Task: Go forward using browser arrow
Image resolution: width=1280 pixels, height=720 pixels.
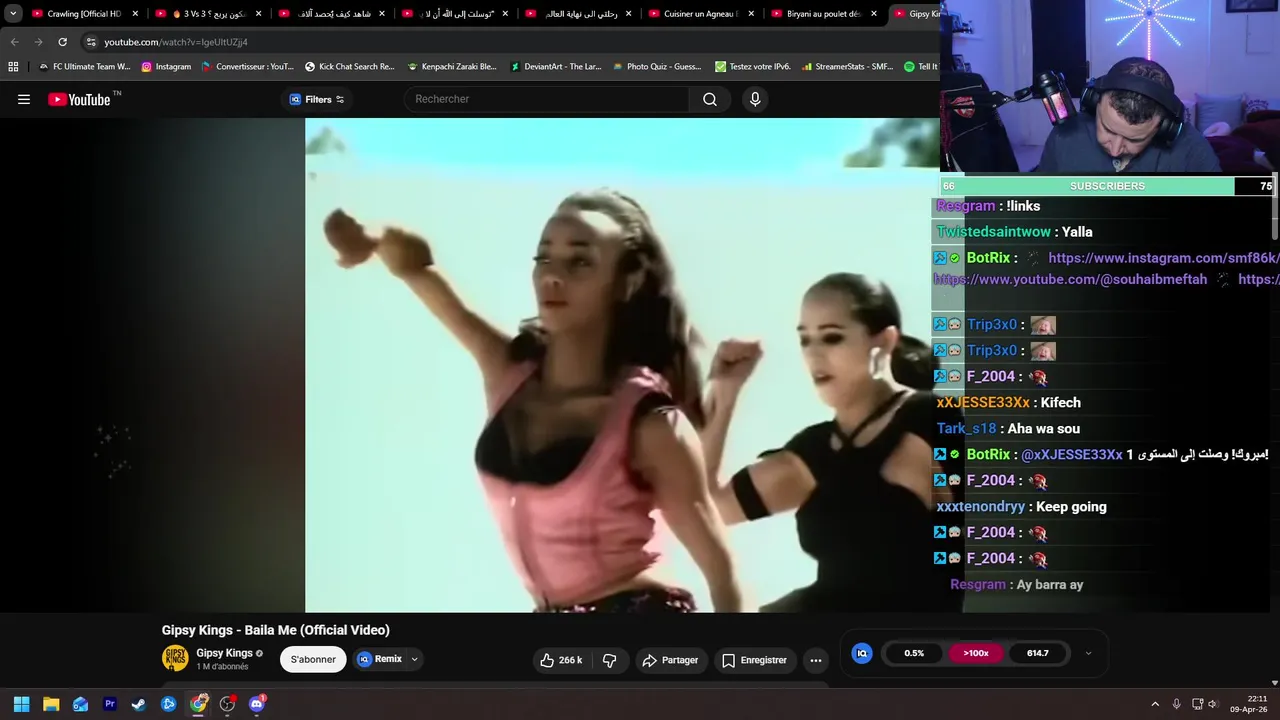Action: click(x=38, y=42)
